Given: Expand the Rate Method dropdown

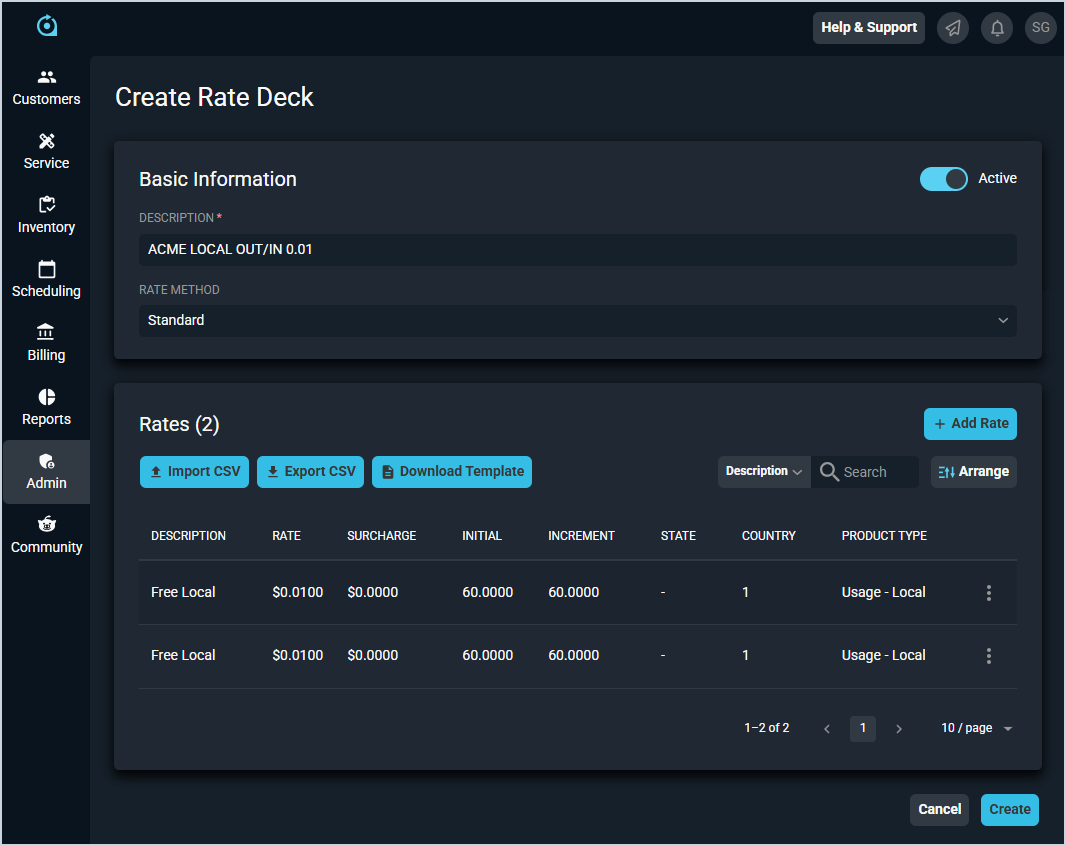Looking at the screenshot, I should tap(577, 321).
